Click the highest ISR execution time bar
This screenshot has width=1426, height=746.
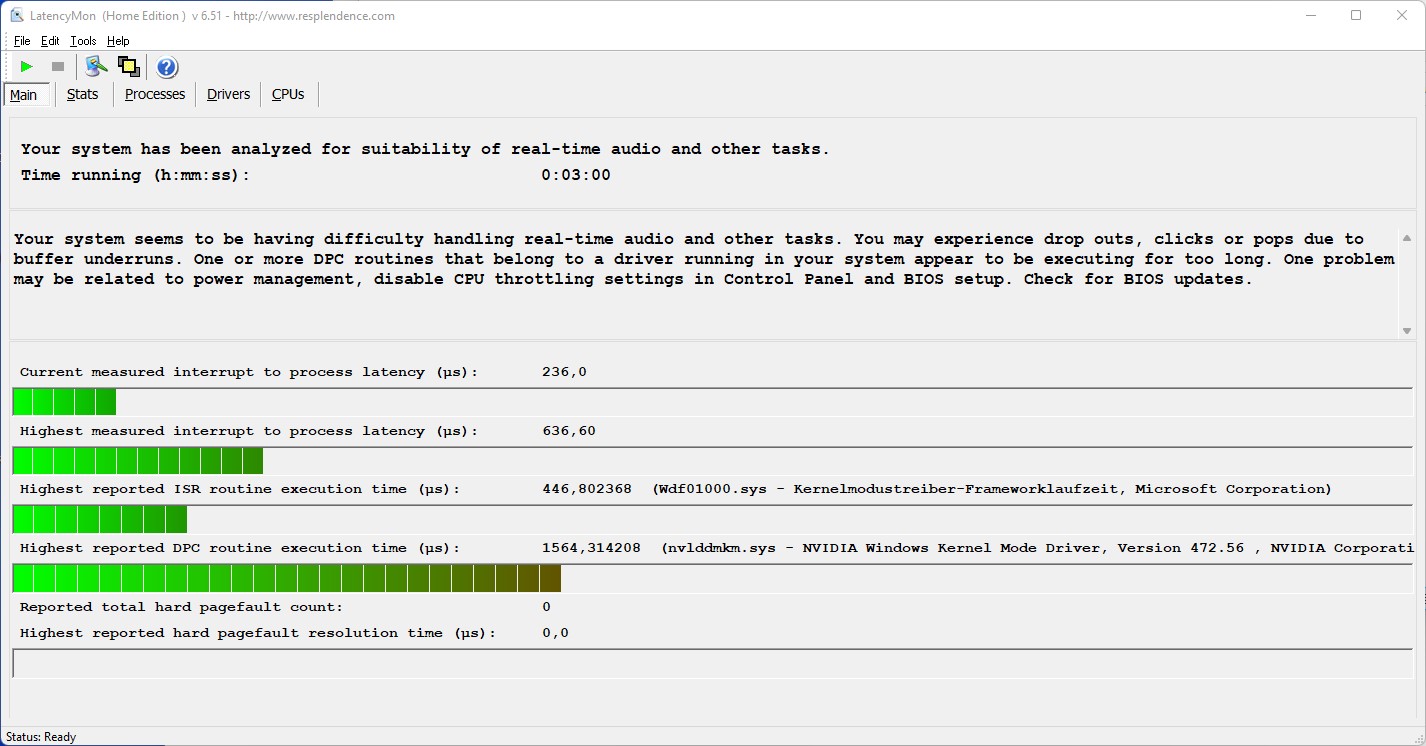(712, 519)
